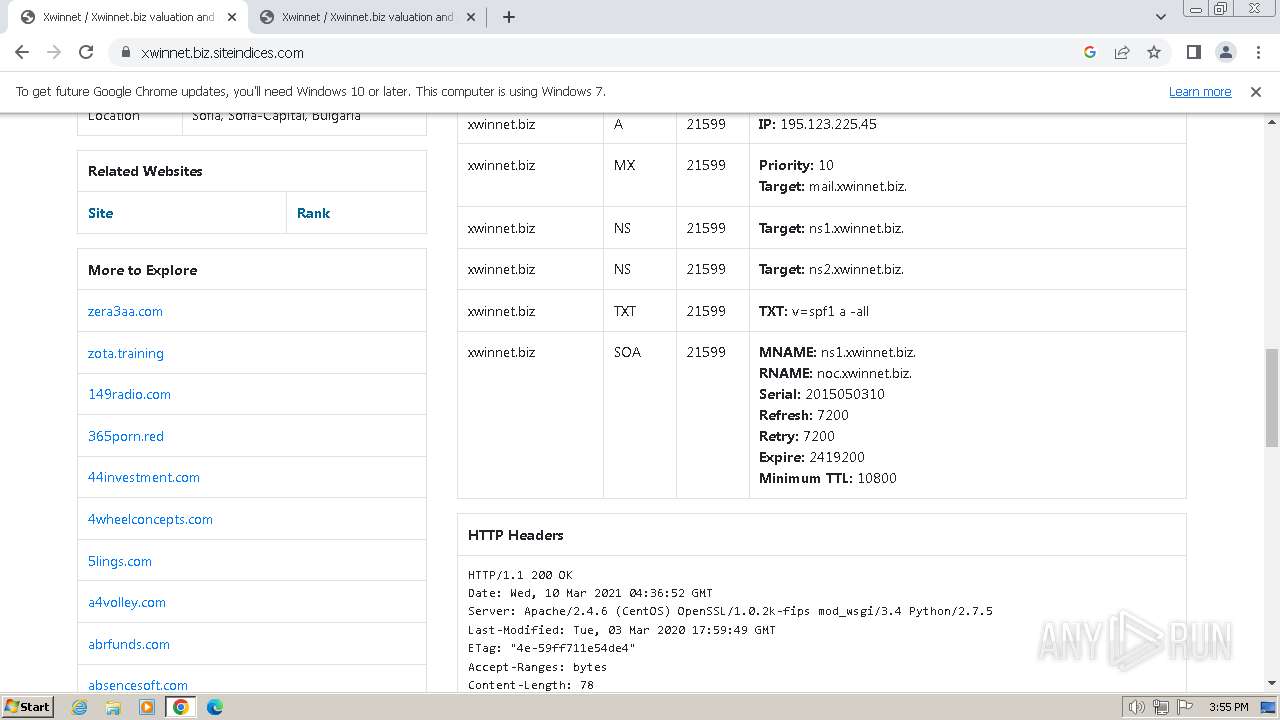Reload the current page
The image size is (1280, 720).
pos(86,52)
